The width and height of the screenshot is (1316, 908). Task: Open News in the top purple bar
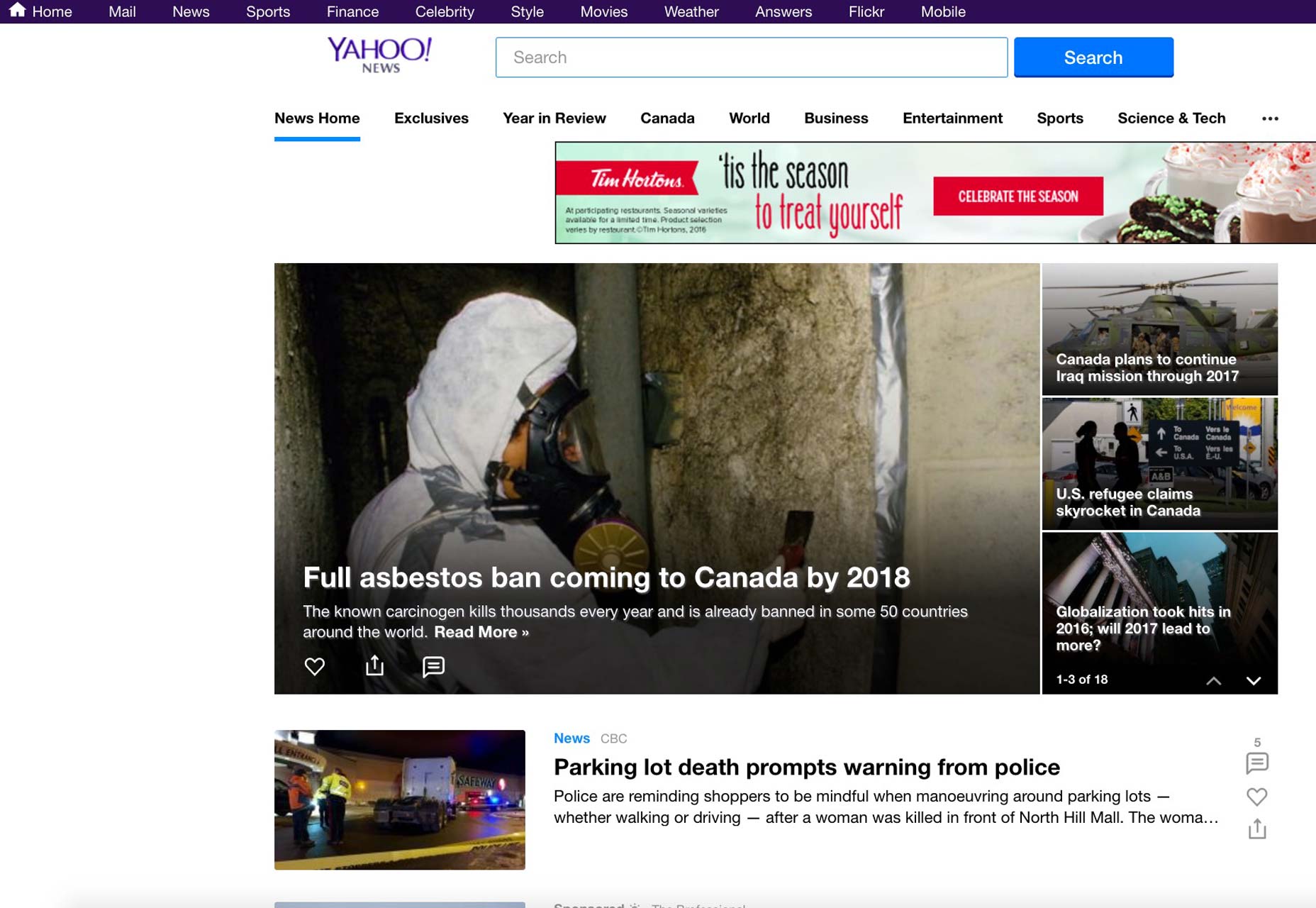(x=191, y=11)
